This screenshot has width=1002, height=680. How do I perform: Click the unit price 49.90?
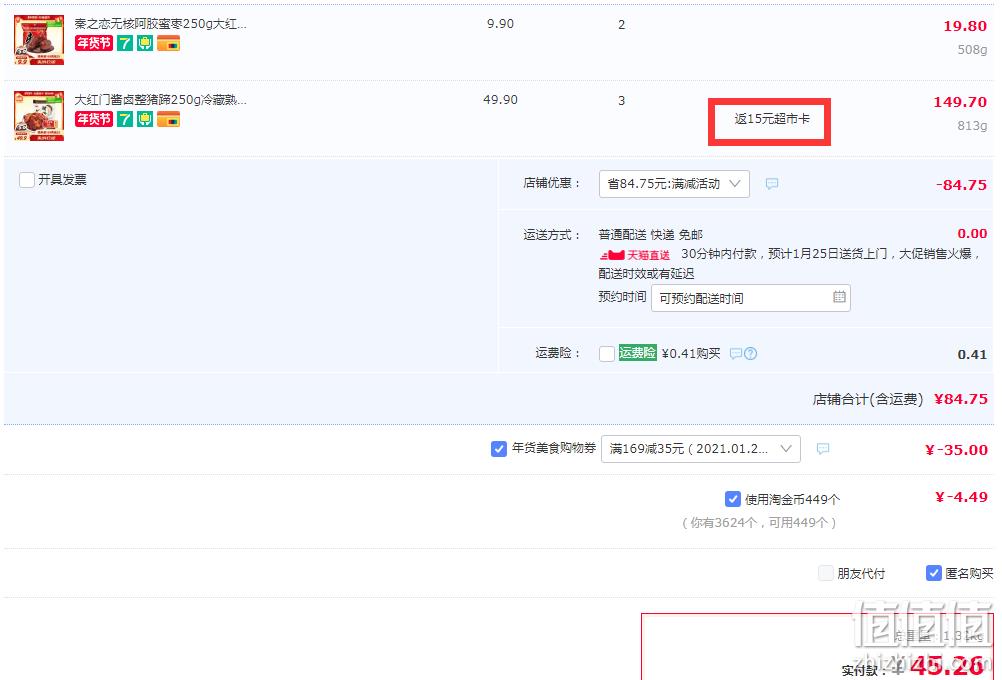(500, 100)
